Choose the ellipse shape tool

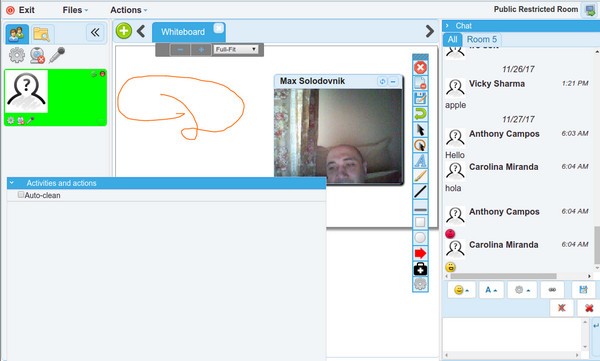click(x=420, y=238)
